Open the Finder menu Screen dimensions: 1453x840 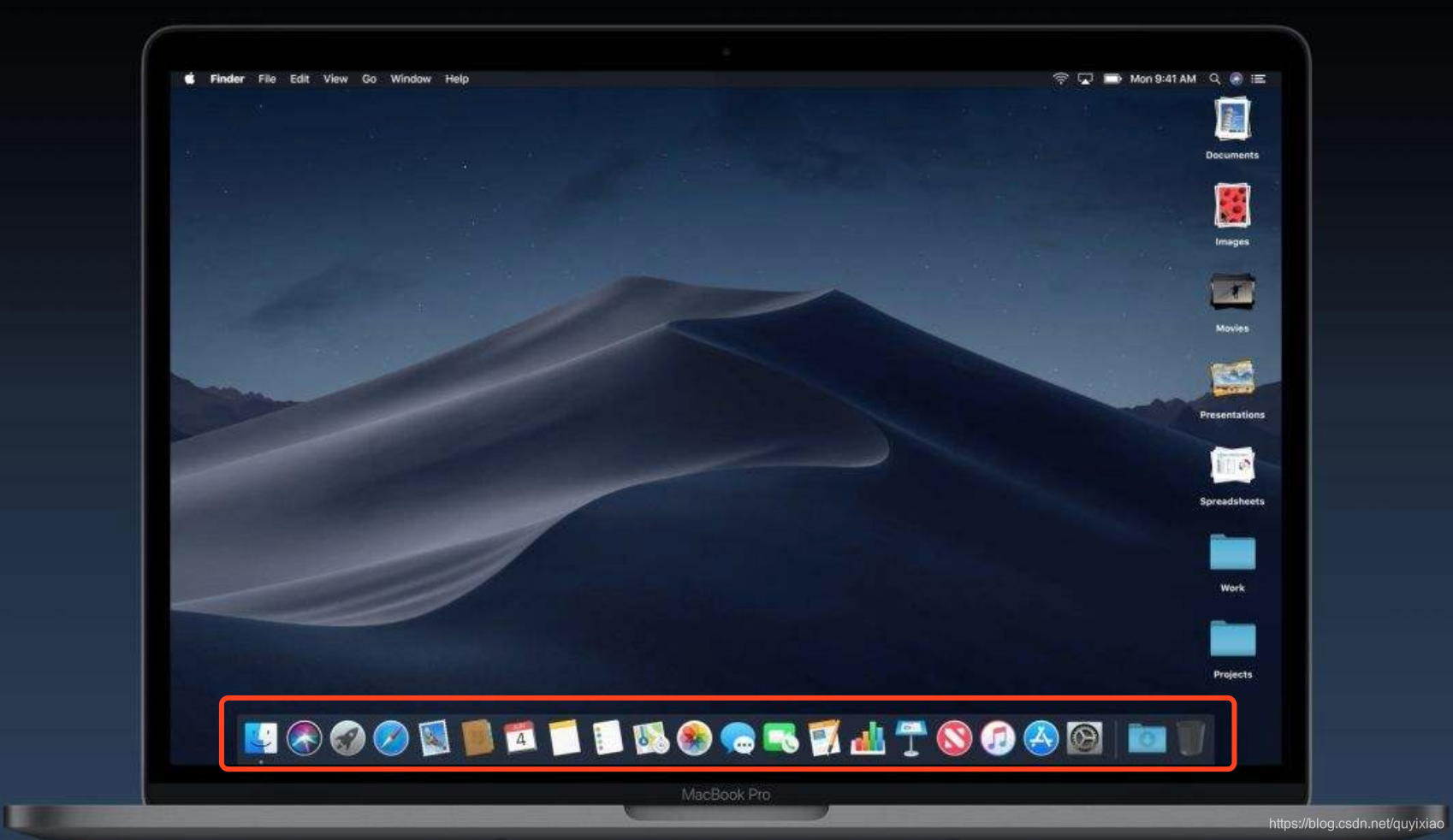coord(228,79)
